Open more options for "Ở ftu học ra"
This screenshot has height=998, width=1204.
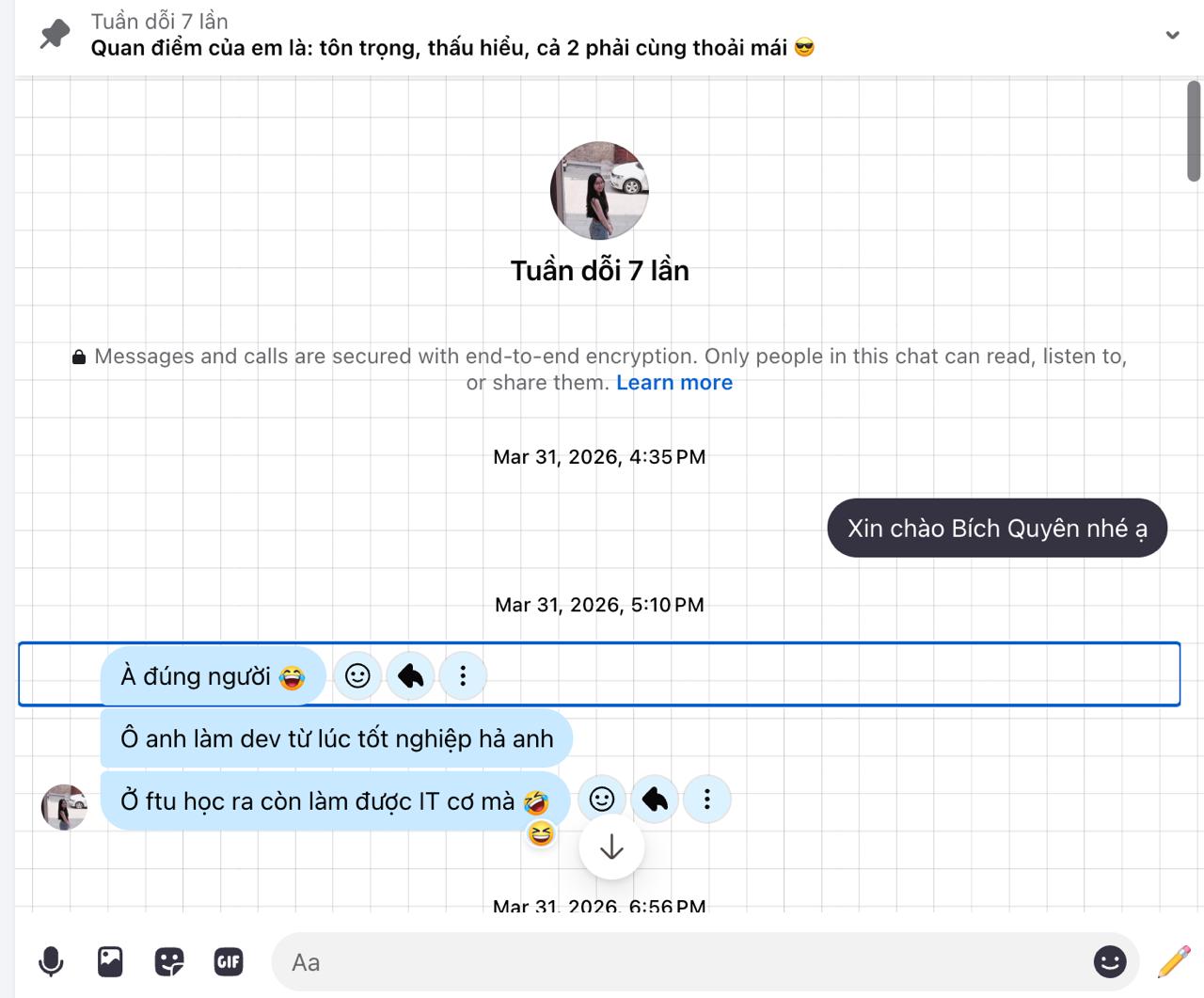707,800
